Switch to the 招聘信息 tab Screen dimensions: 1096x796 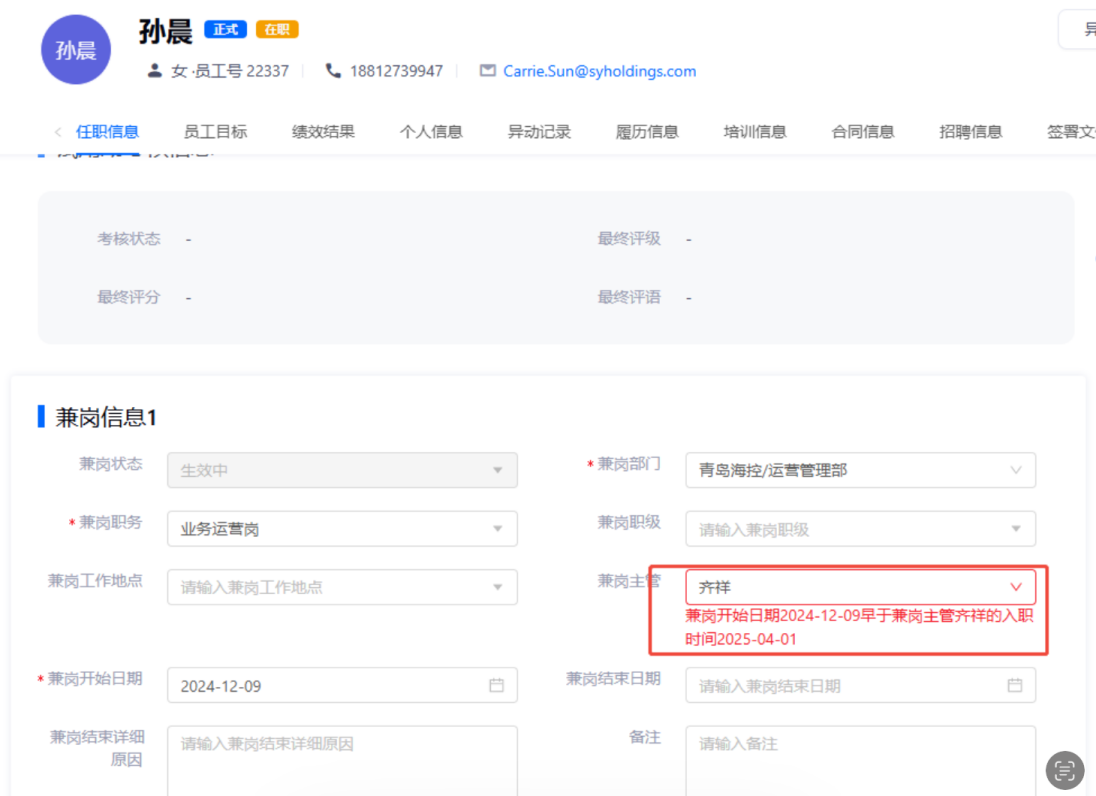click(971, 131)
